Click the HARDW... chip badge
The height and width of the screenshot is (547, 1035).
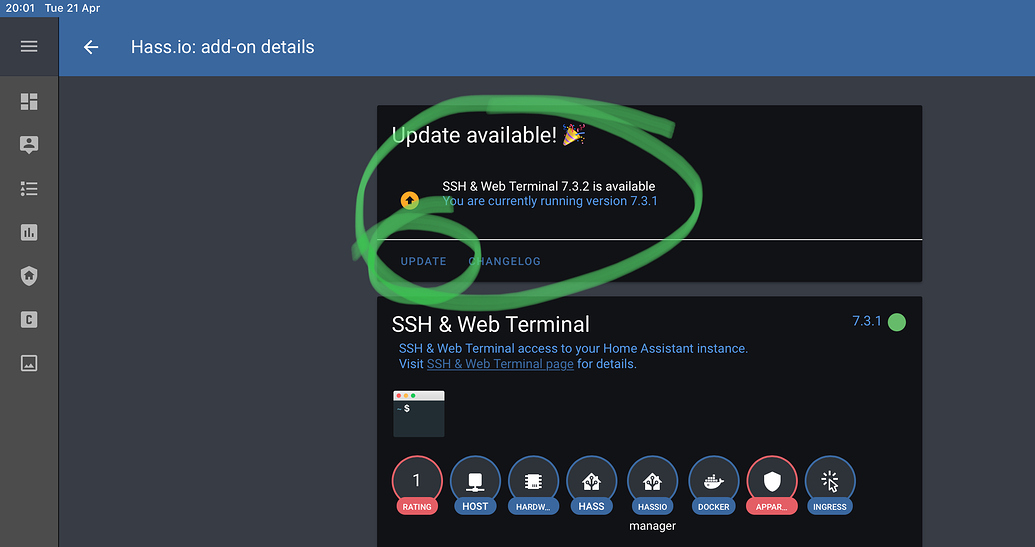coord(533,486)
